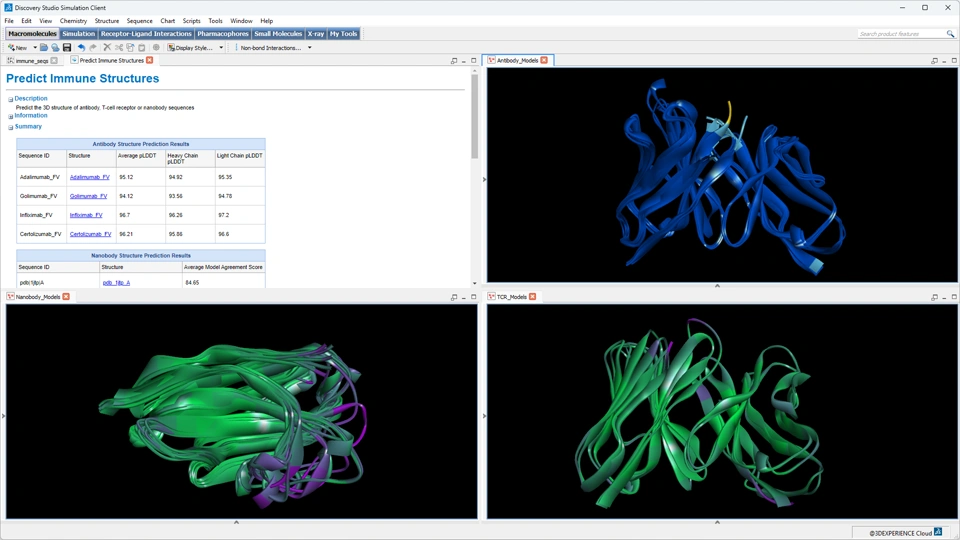Image resolution: width=960 pixels, height=540 pixels.
Task: Click the Cut scissors icon
Action: pos(119,47)
